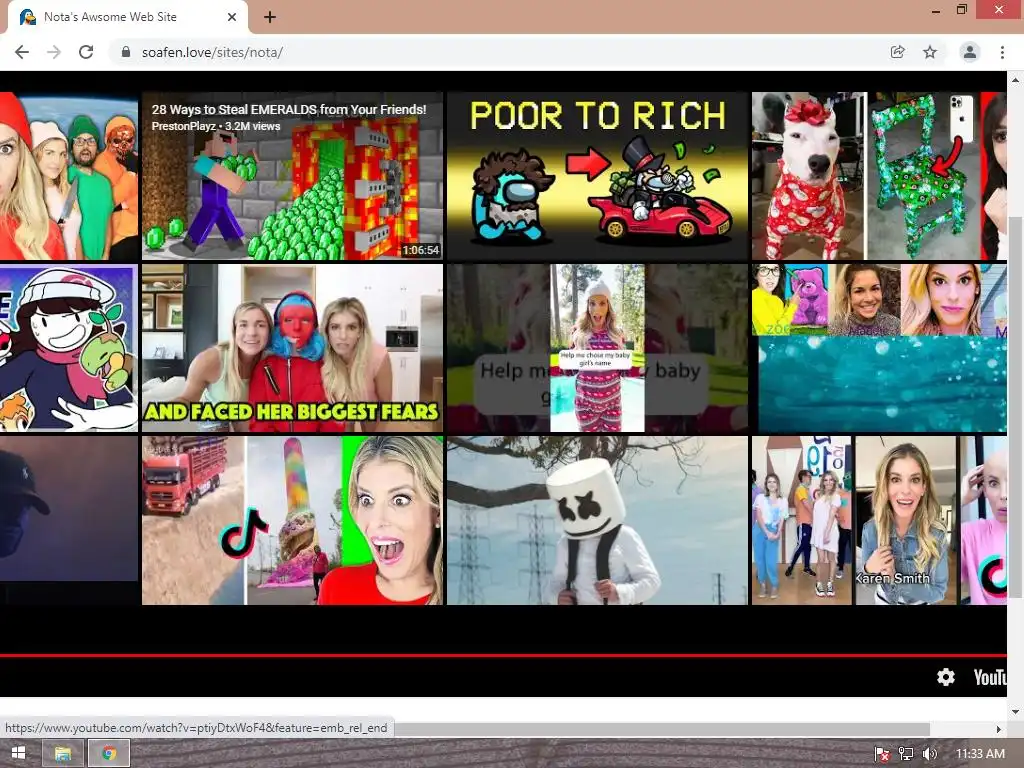The image size is (1024, 768).
Task: Restore down the Chrome window
Action: [x=961, y=10]
